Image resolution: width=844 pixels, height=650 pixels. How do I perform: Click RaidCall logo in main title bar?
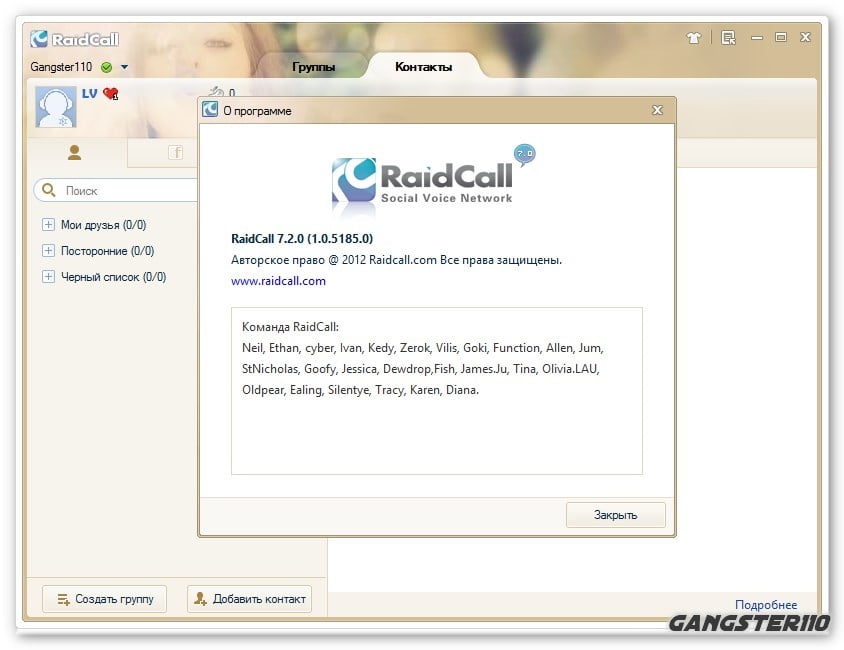point(75,39)
